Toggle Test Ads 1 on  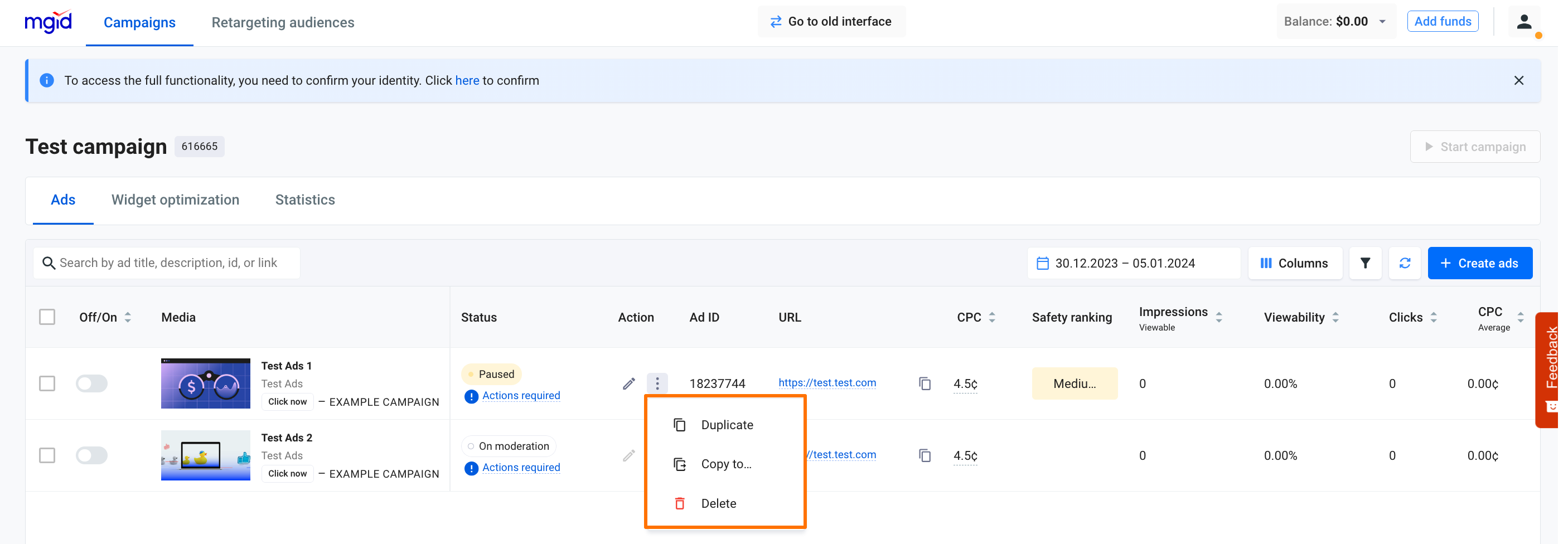(91, 383)
